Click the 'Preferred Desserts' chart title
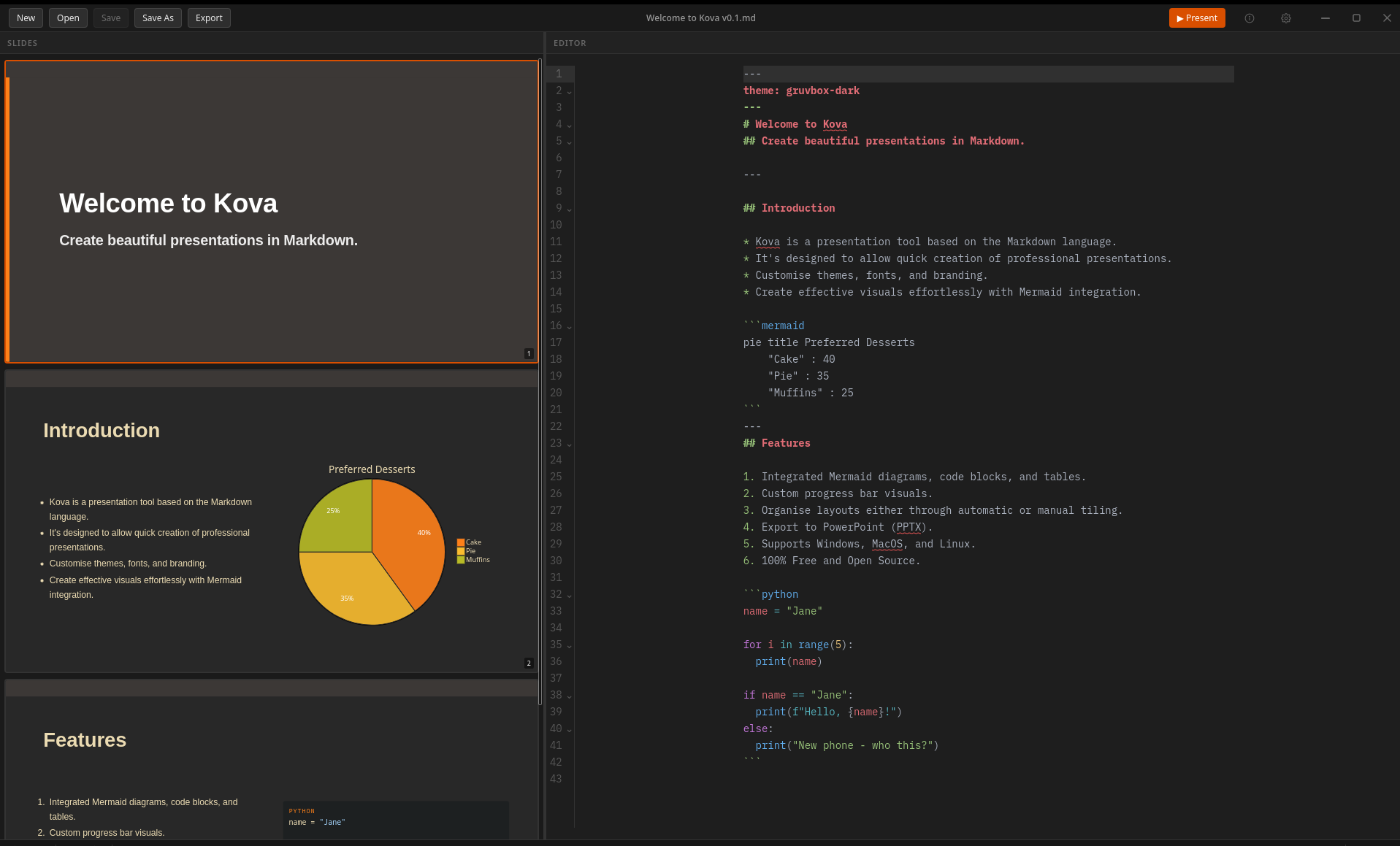Screen dimensions: 1400x846 (x=372, y=469)
